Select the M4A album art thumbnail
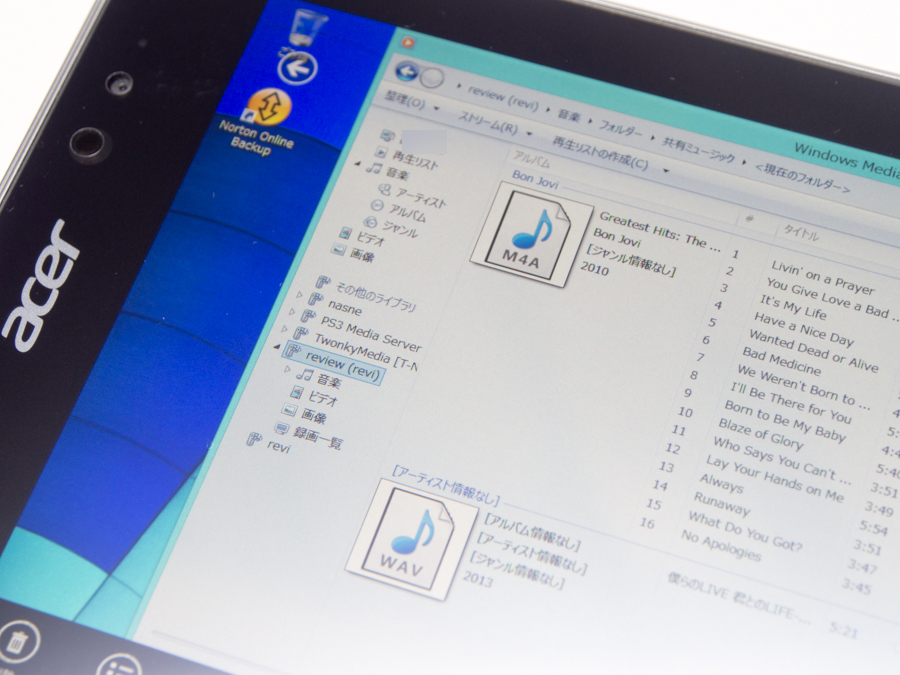The image size is (900, 675). click(x=531, y=235)
